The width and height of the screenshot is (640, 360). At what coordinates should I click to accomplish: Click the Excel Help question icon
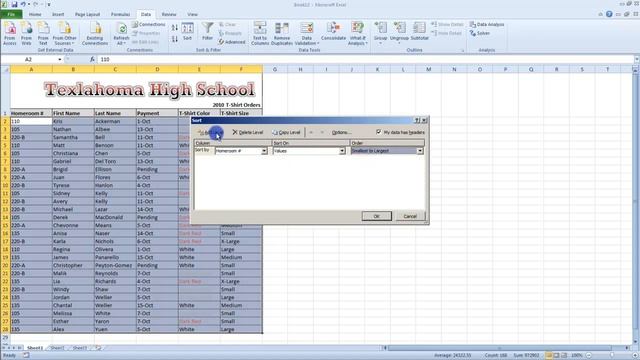609,14
